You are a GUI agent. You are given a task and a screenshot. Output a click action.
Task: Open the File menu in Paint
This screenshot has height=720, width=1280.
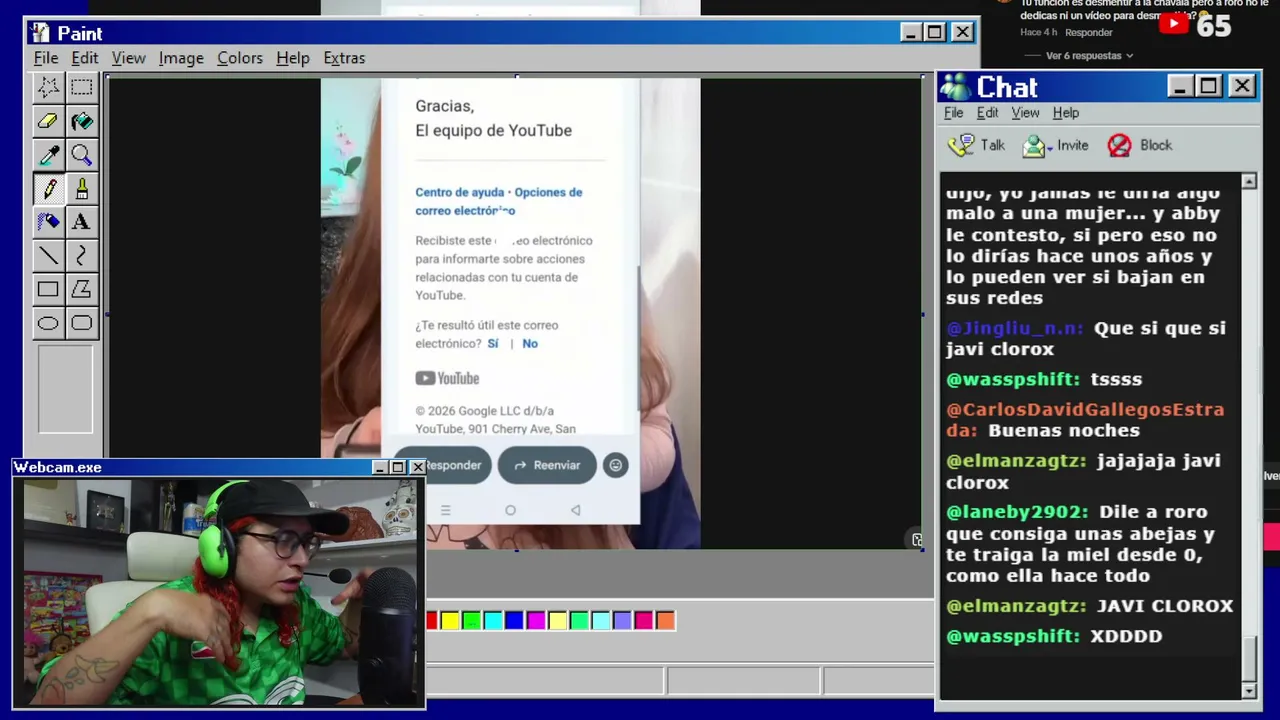pos(46,58)
